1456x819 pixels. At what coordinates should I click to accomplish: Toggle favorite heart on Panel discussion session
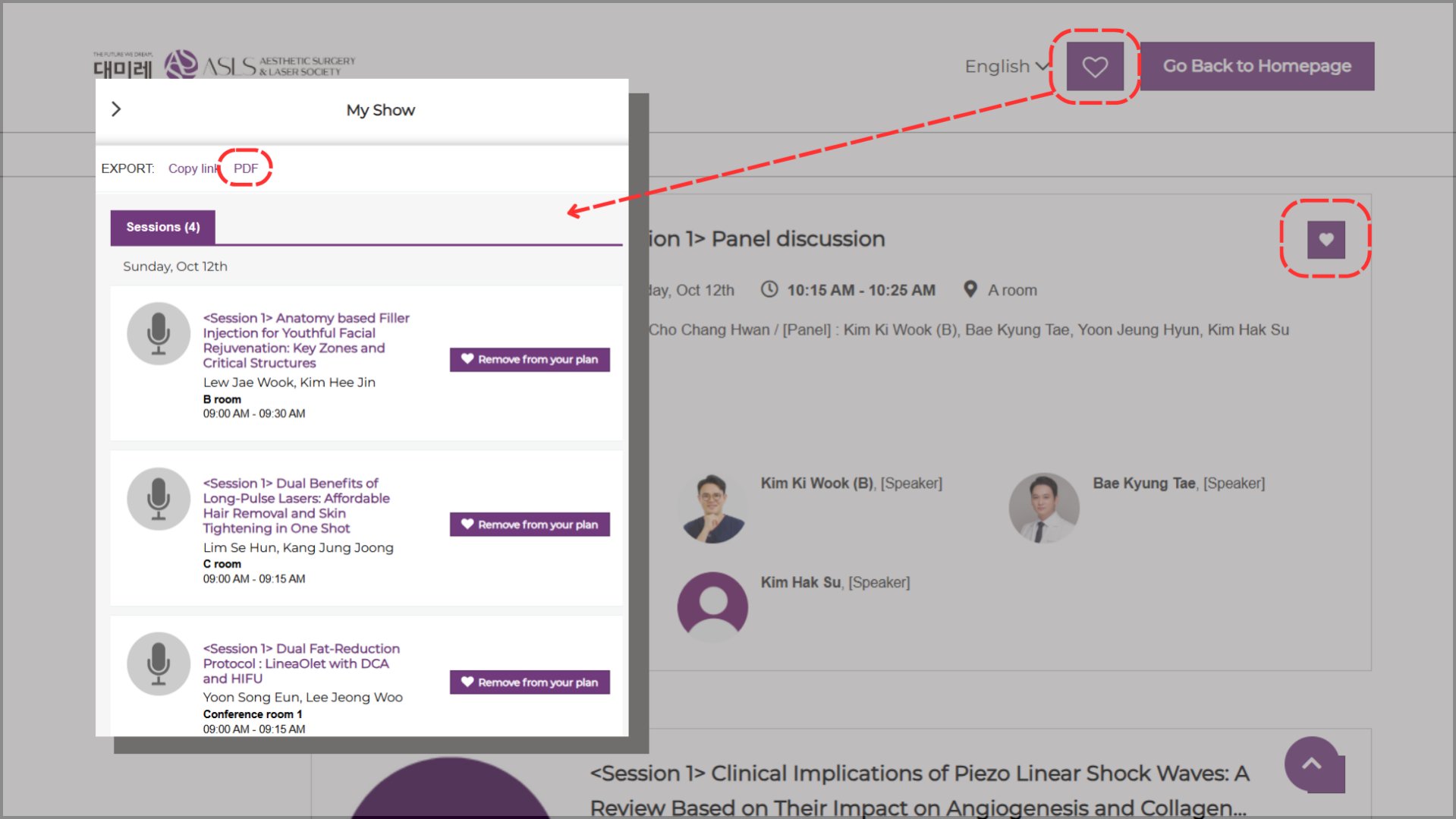point(1325,240)
